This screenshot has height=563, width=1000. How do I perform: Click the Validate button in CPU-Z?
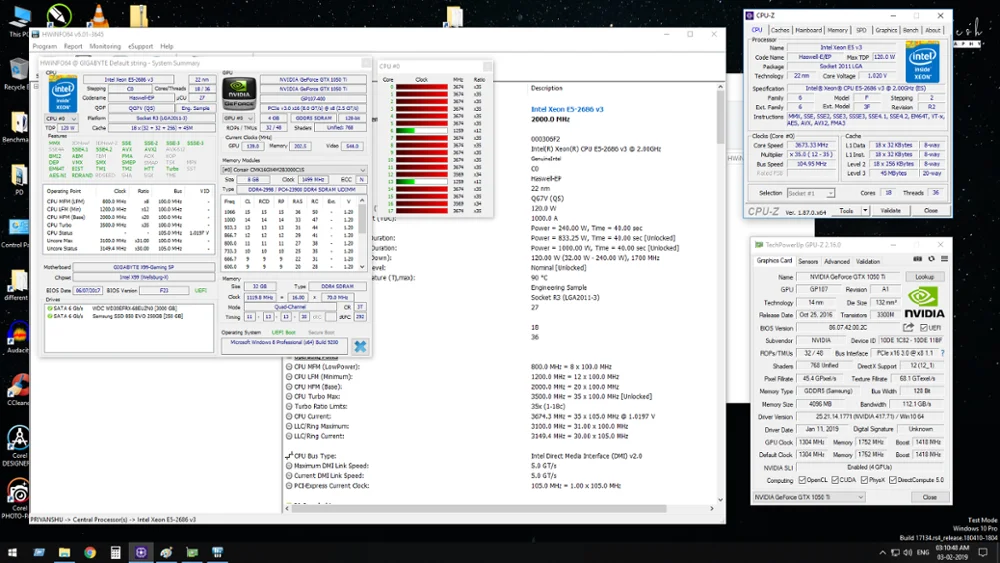point(890,211)
